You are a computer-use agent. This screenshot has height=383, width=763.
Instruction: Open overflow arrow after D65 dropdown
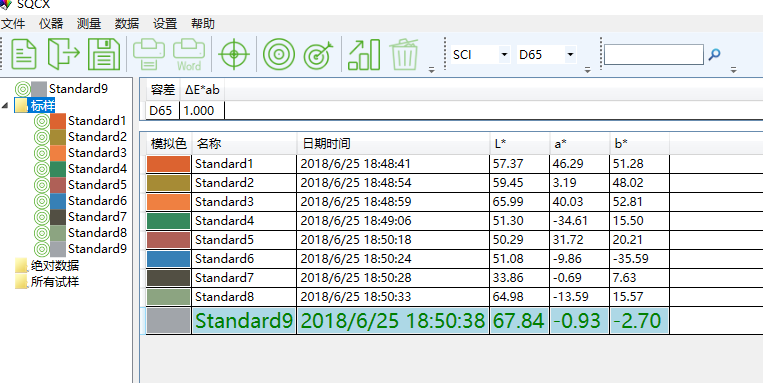(587, 70)
